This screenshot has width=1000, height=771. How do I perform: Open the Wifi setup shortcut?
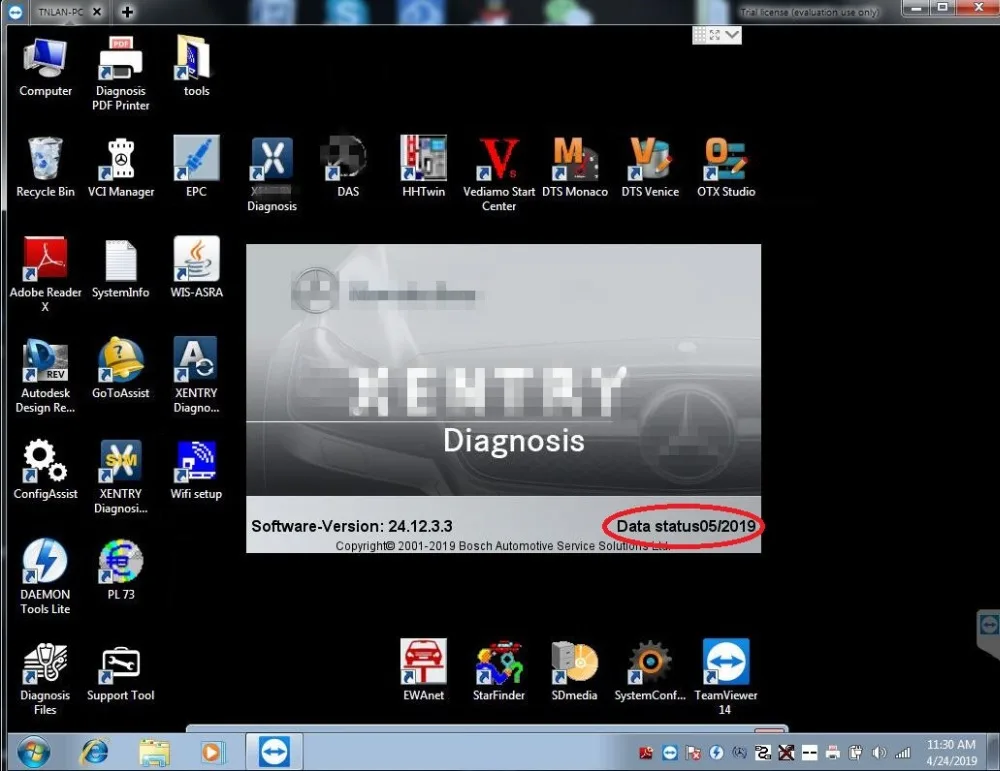(196, 469)
